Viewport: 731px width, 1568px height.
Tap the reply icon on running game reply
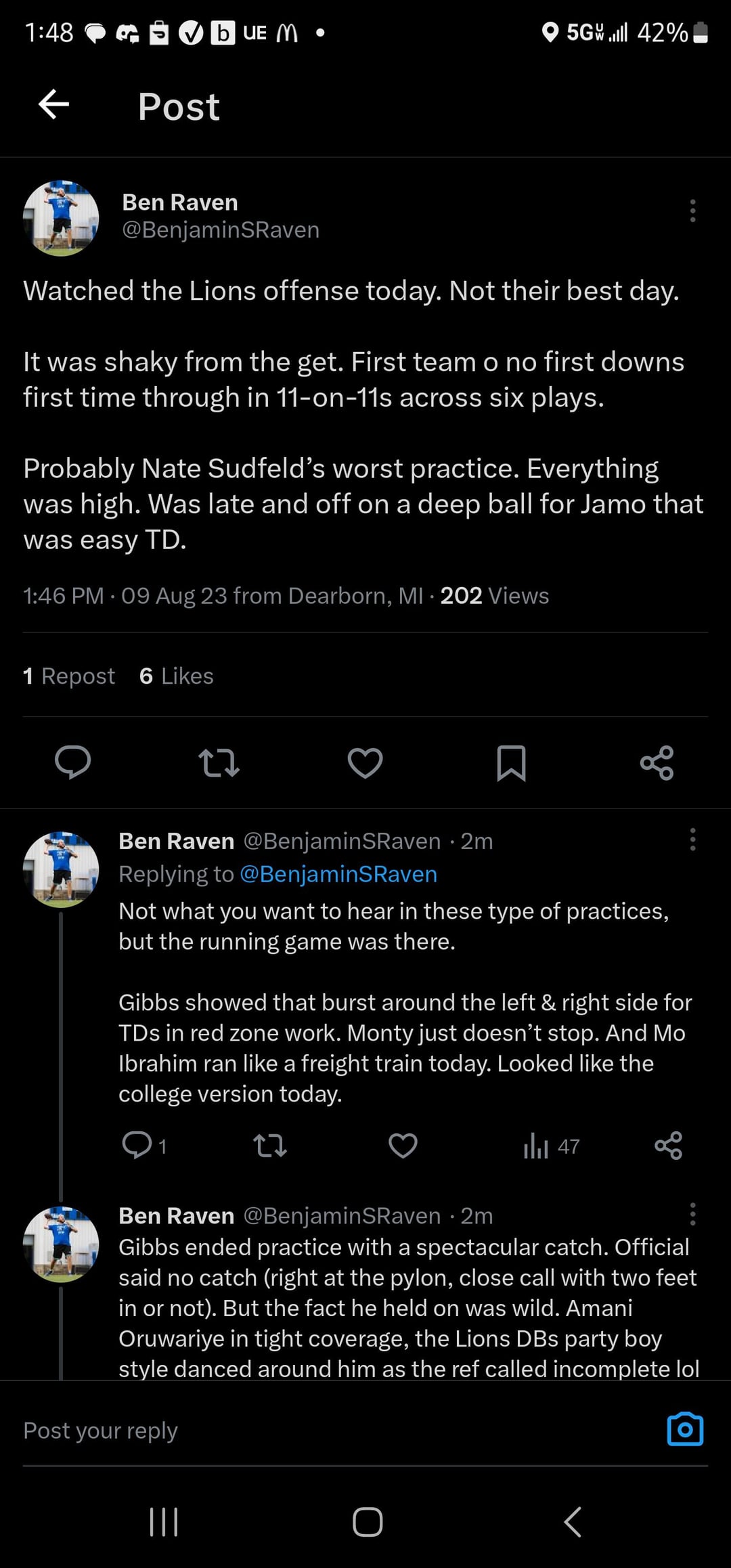pos(137,1146)
